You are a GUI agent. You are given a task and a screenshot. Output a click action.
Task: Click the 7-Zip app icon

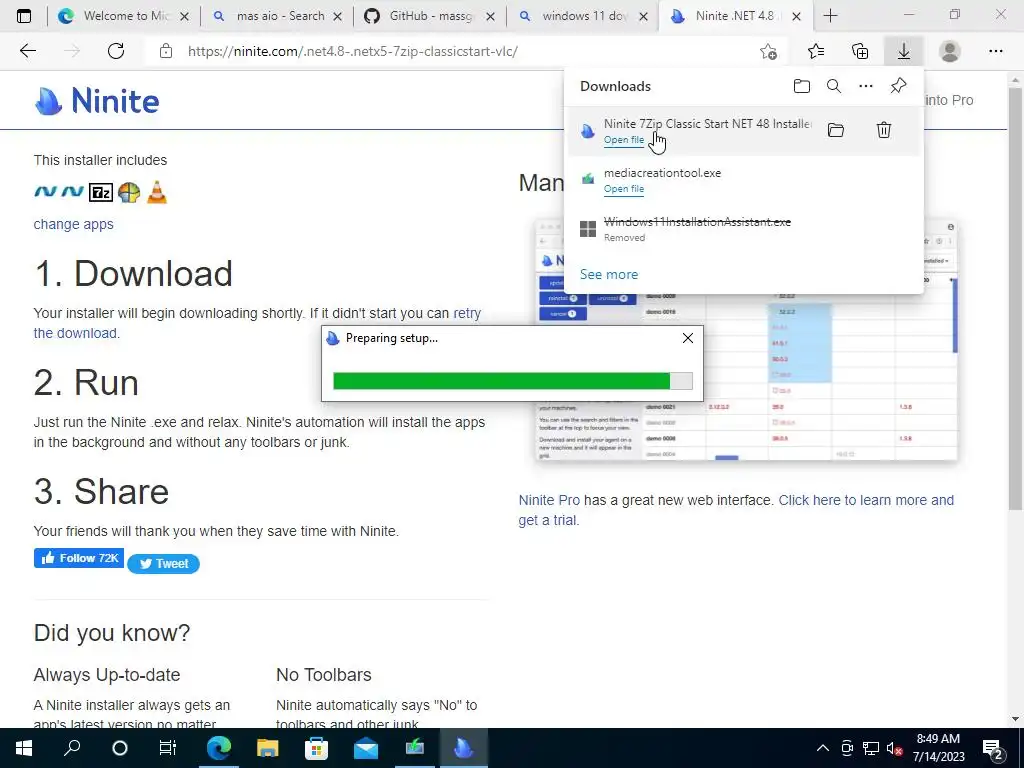pos(101,192)
